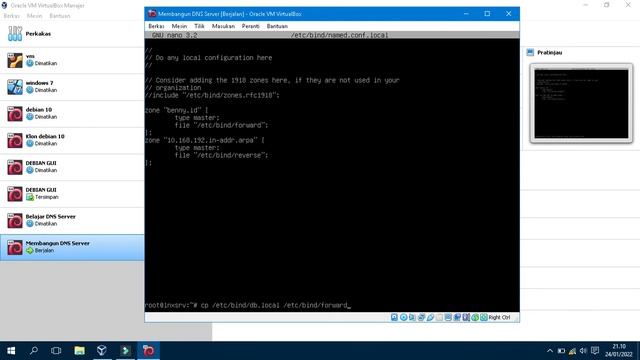
Task: Click the volume icon in system tray
Action: click(x=583, y=351)
